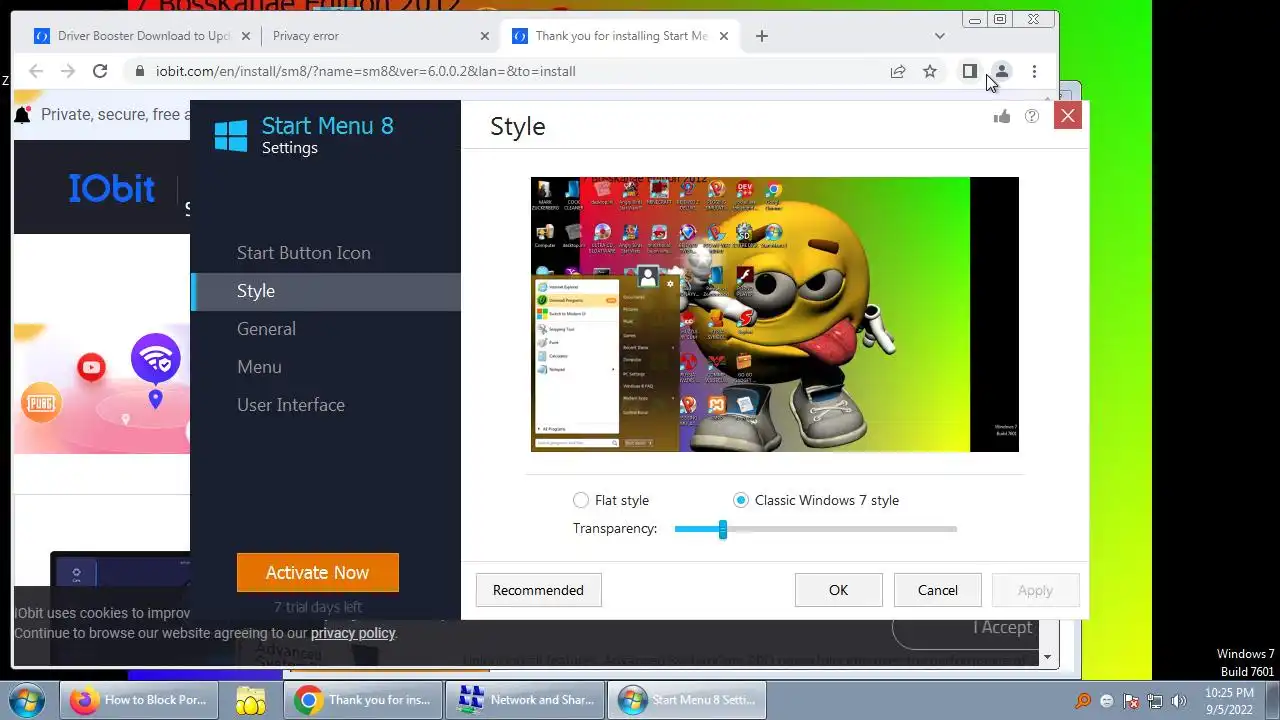Click the thumbs-up like icon
Image resolution: width=1280 pixels, height=720 pixels.
[1002, 117]
